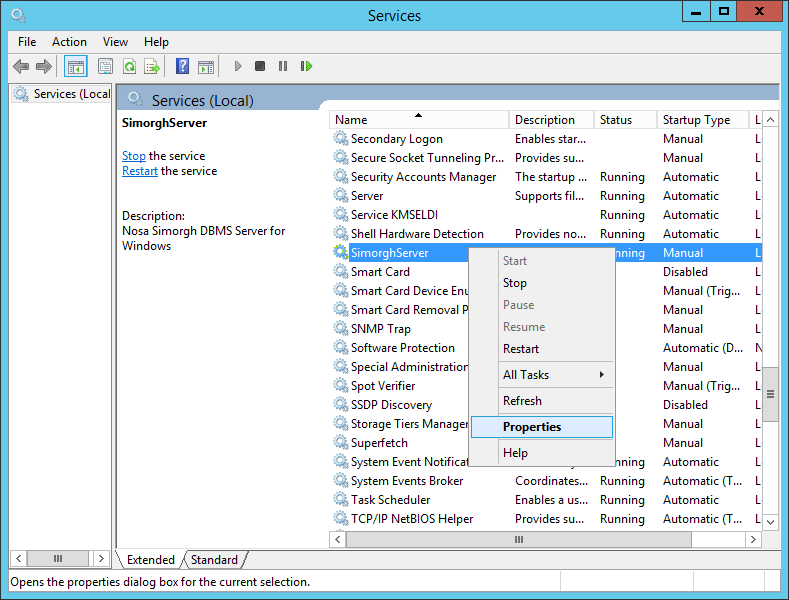Choose Help in the context menu
Viewport: 789px width, 600px height.
pyautogui.click(x=542, y=453)
